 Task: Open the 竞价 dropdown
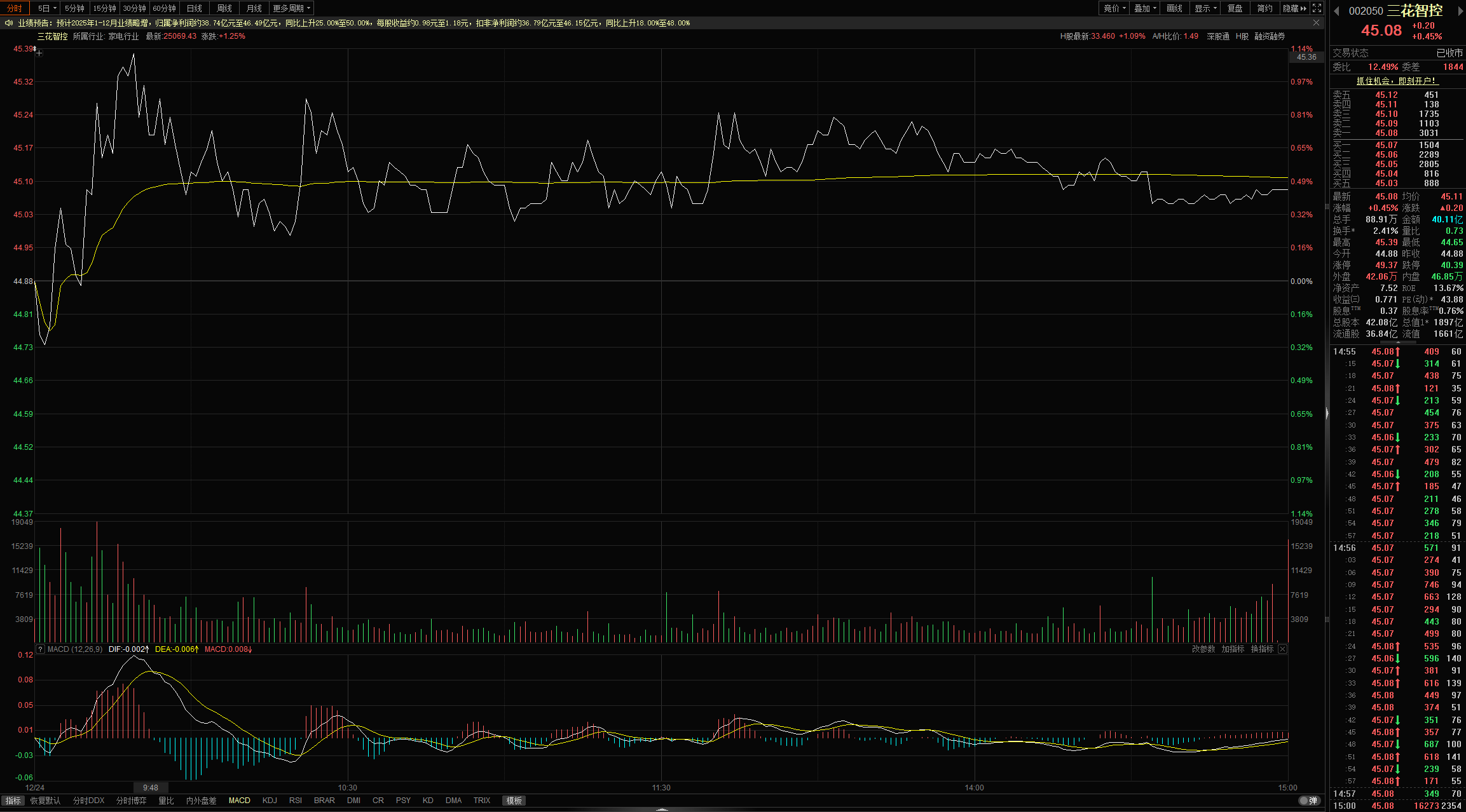[1114, 8]
